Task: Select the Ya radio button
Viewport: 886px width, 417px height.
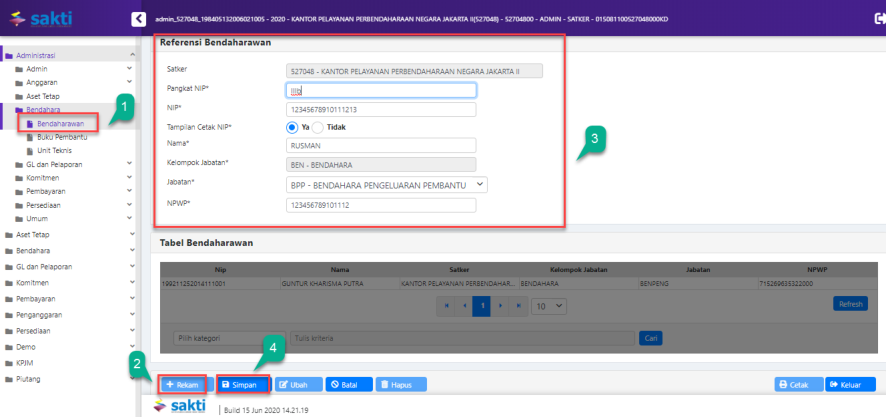Action: click(280, 127)
